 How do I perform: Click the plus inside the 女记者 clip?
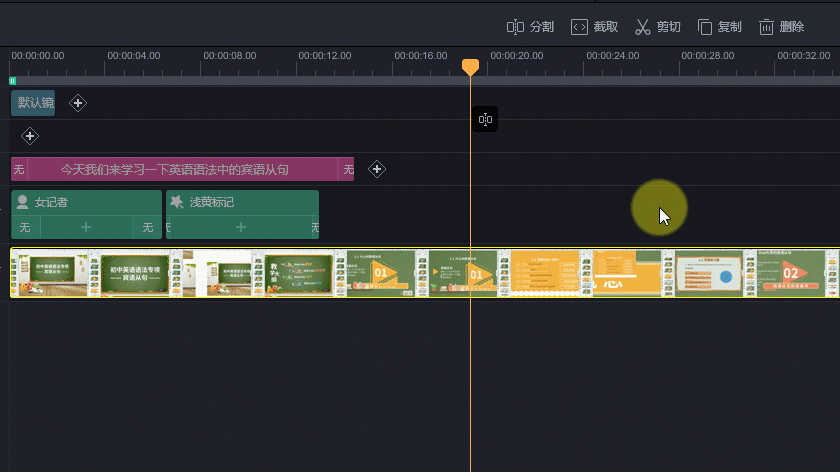pyautogui.click(x=86, y=228)
